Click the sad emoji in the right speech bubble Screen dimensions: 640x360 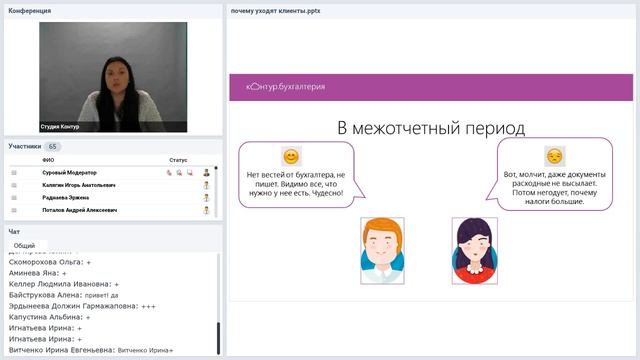click(x=554, y=156)
